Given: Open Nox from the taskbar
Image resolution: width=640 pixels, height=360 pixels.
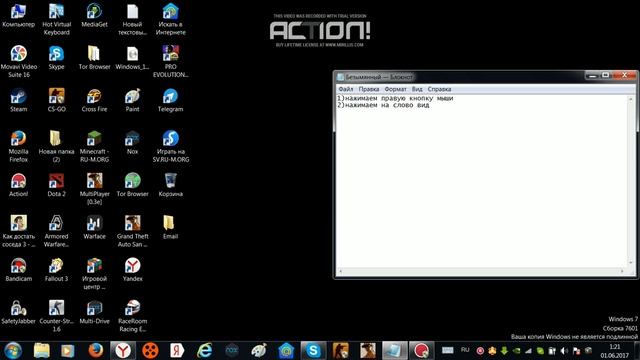Looking at the screenshot, I should (232, 351).
